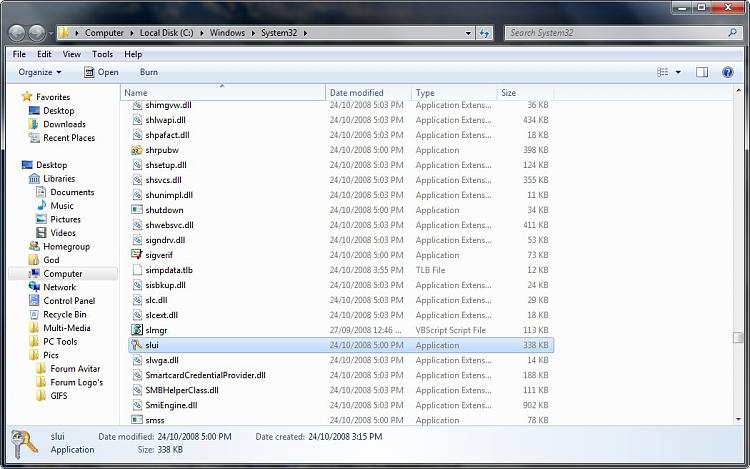Image resolution: width=750 pixels, height=469 pixels.
Task: Click the Videos film icon
Action: point(42,233)
